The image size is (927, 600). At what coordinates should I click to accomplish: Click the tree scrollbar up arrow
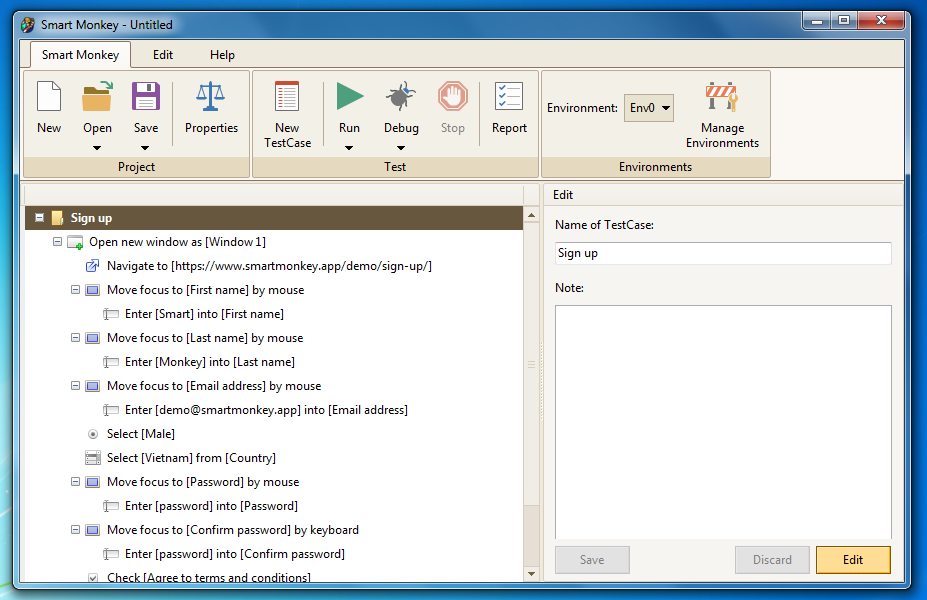pyautogui.click(x=531, y=215)
